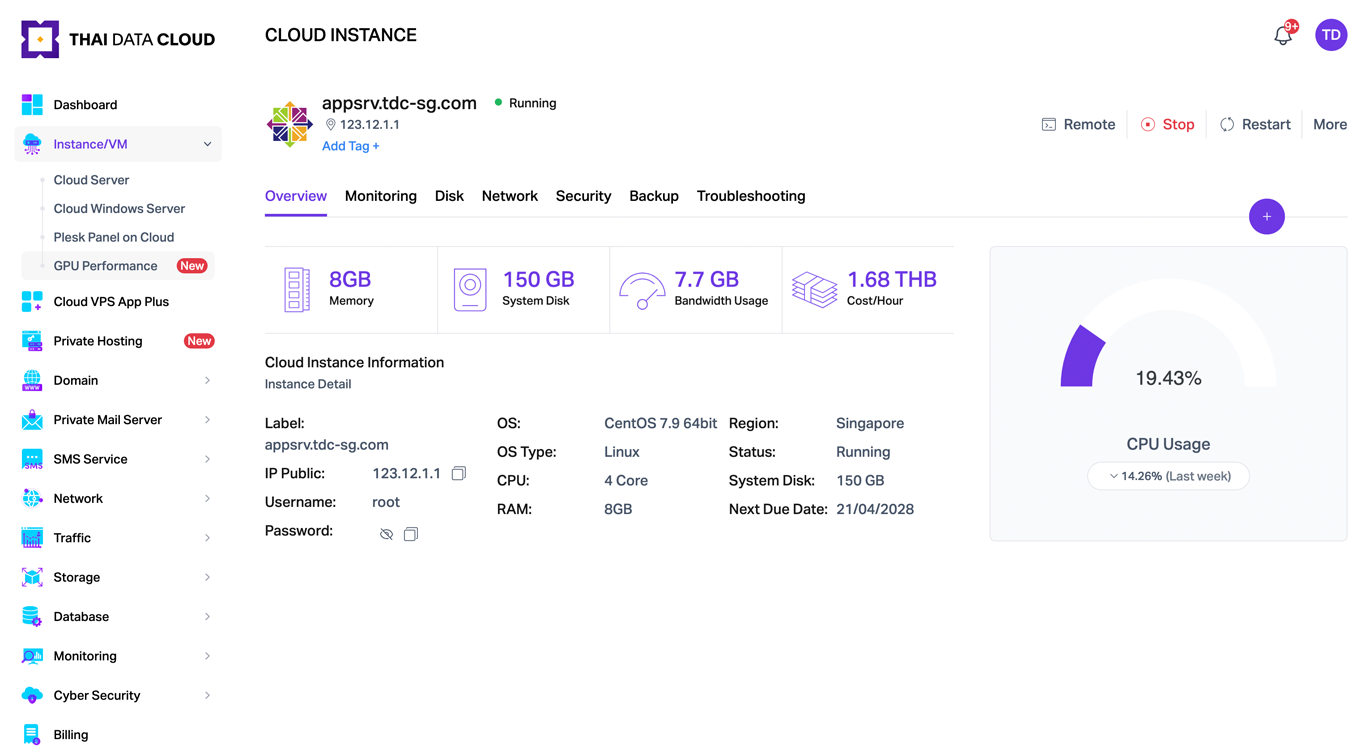1366x755 pixels.
Task: Open the instance Network tab
Action: pos(510,196)
